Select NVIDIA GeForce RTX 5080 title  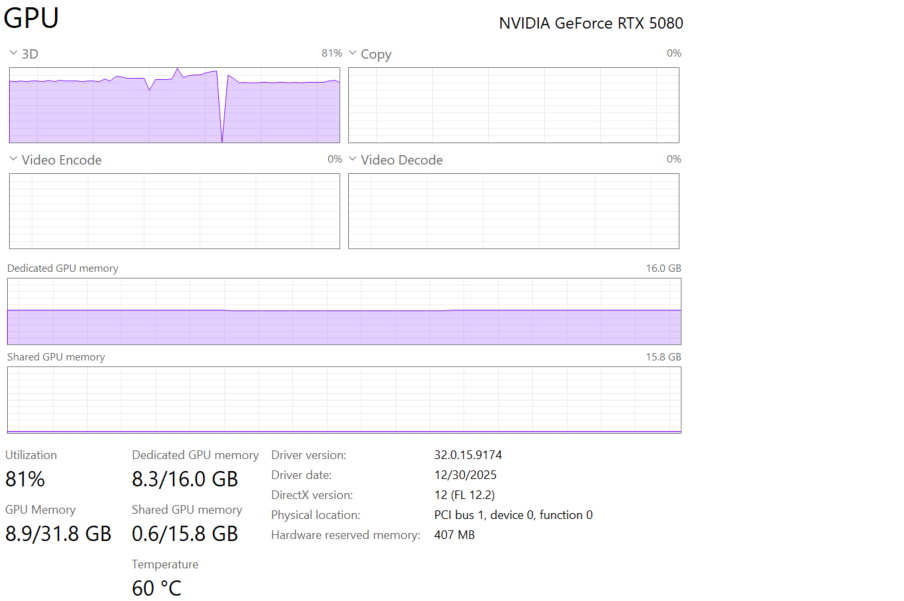point(591,23)
